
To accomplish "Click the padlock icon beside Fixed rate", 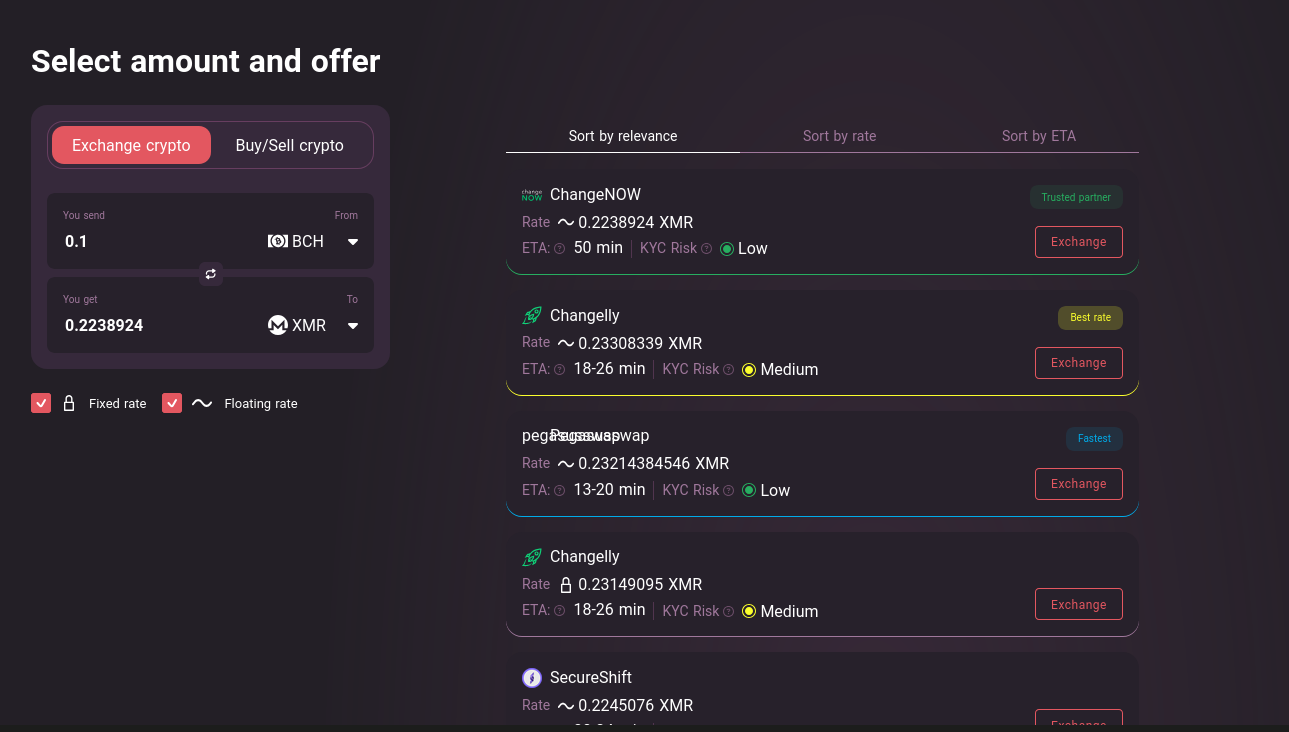I will click(69, 404).
